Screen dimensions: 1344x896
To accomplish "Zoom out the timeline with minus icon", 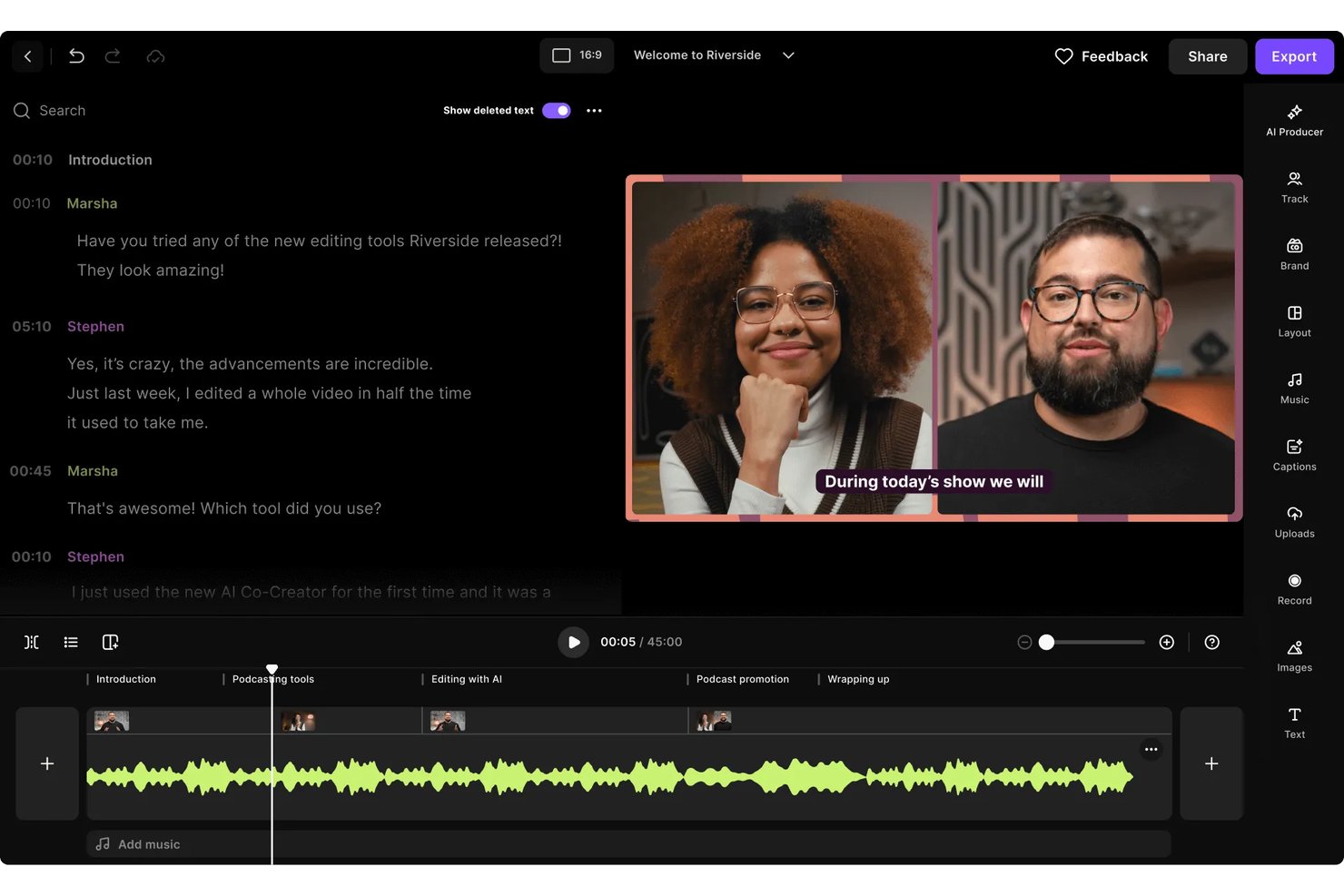I will tap(1024, 642).
